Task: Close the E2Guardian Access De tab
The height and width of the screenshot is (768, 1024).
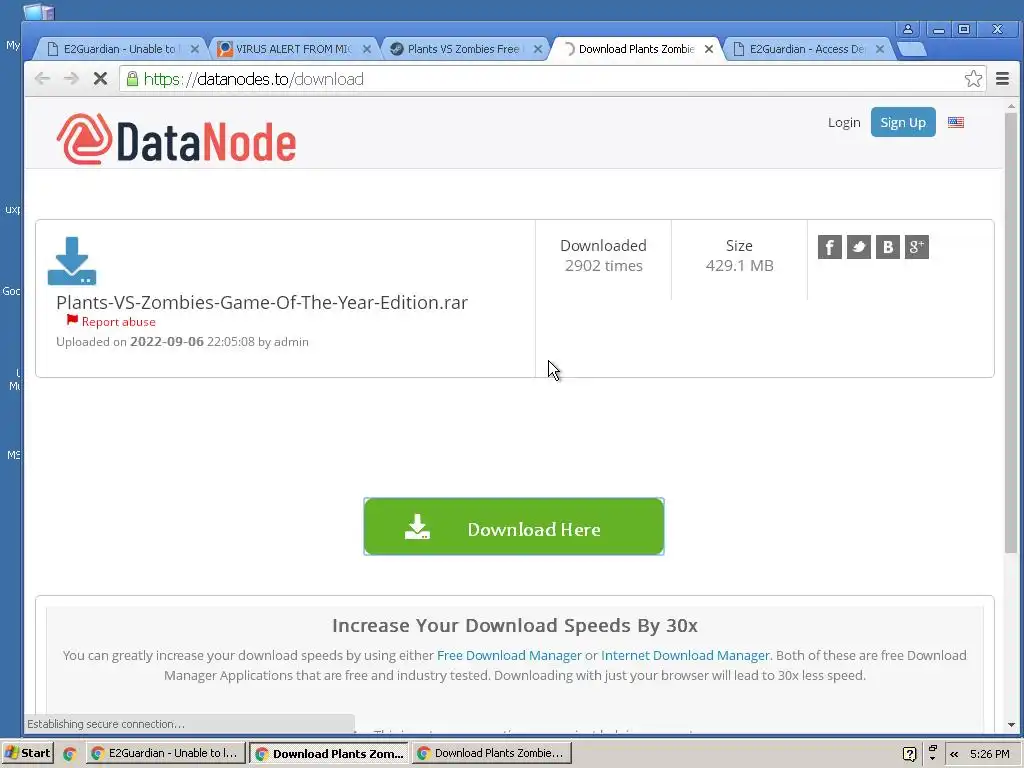Action: 880,49
